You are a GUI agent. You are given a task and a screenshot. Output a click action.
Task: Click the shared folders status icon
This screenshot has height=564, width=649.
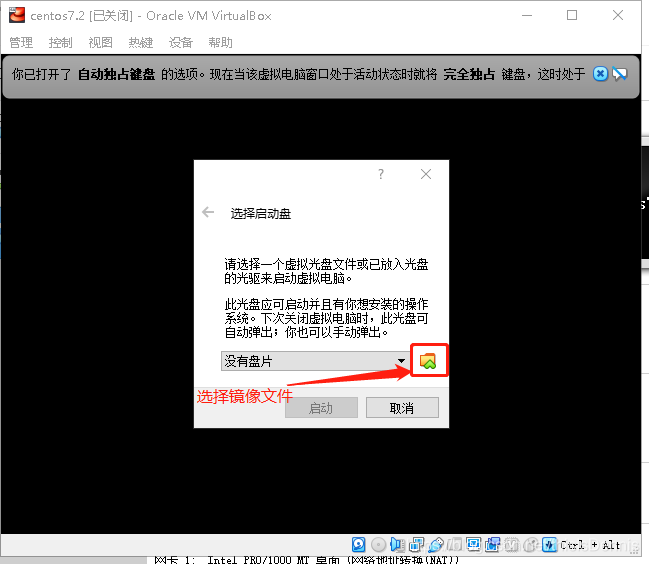[x=454, y=545]
